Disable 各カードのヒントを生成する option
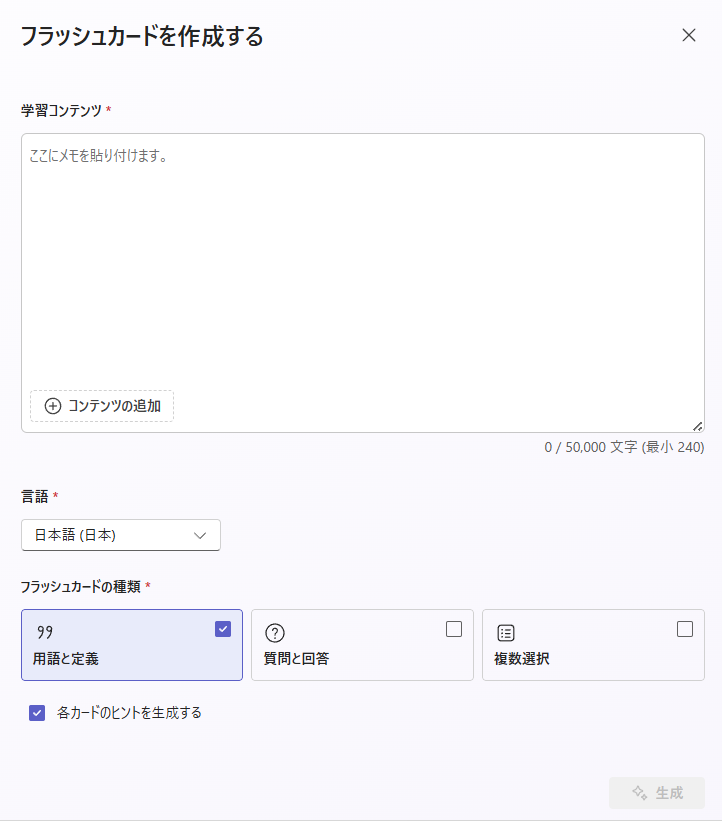The width and height of the screenshot is (722, 821). point(38,712)
